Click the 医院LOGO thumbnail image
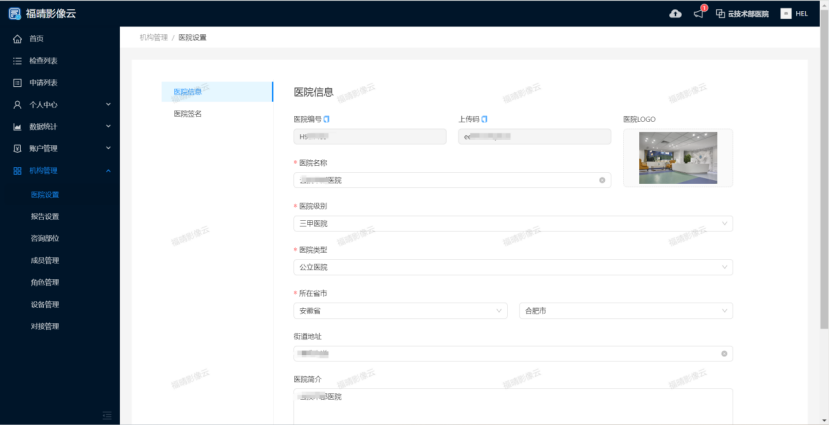 (676, 157)
